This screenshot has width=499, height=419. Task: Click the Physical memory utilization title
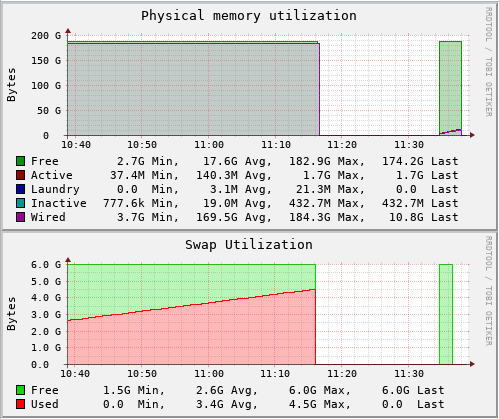[249, 16]
